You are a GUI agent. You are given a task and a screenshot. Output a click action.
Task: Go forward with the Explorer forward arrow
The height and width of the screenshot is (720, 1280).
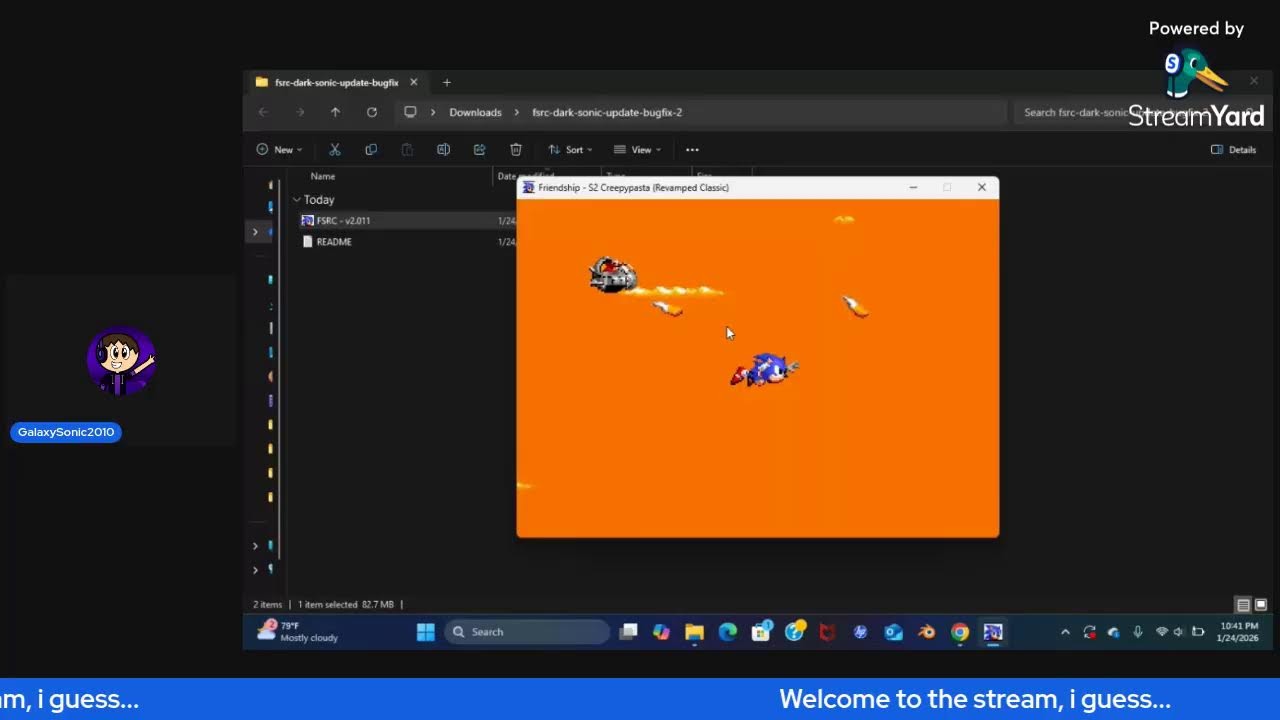coord(300,112)
